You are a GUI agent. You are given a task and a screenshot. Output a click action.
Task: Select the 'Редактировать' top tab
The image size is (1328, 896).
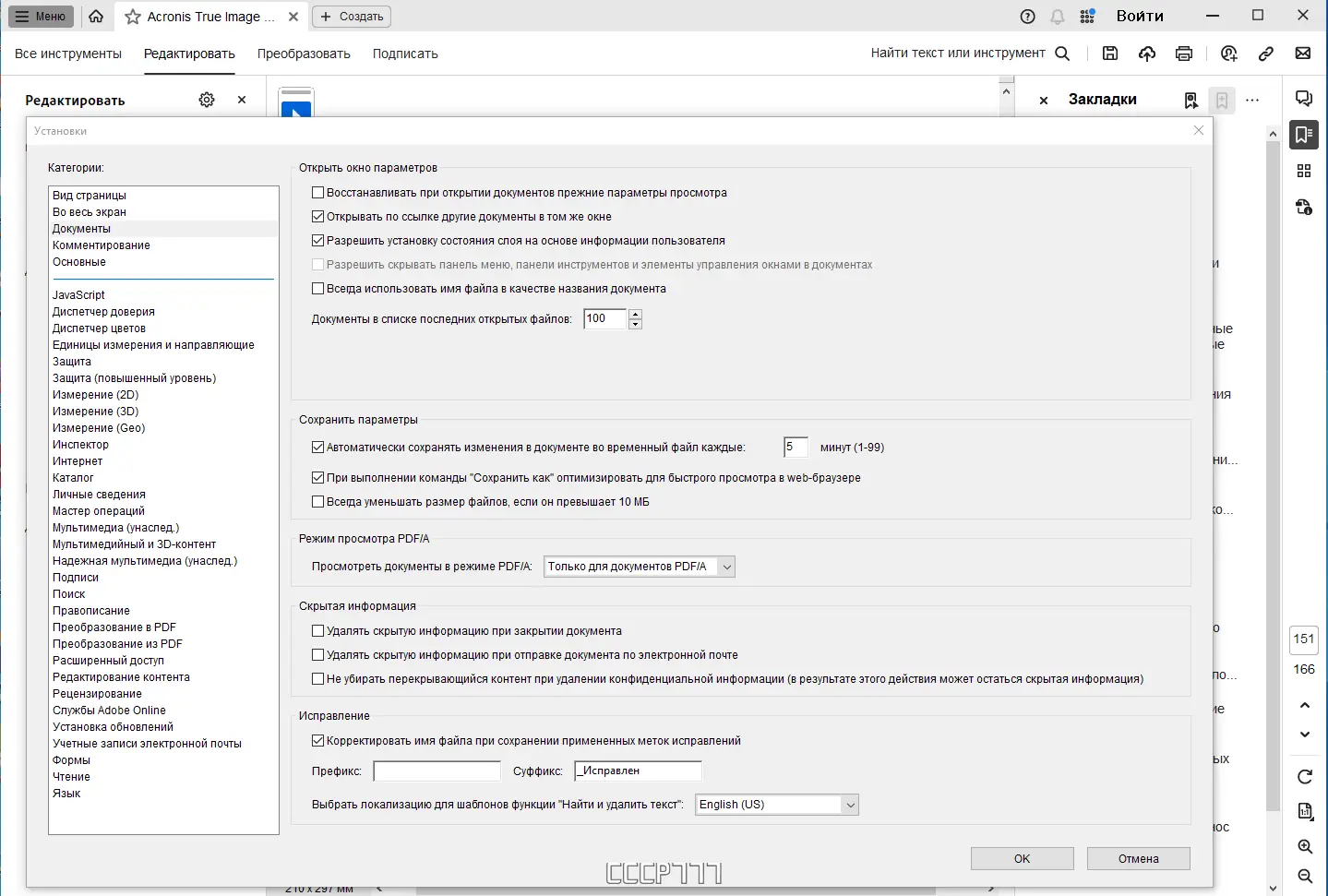189,54
